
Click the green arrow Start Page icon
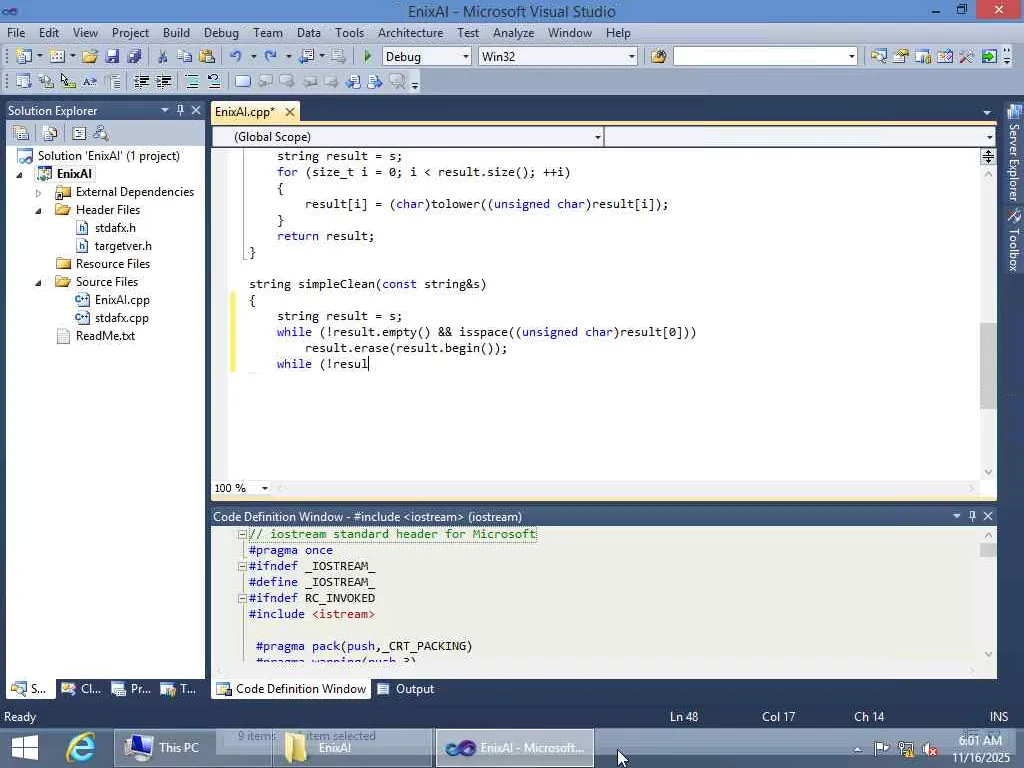click(x=989, y=57)
